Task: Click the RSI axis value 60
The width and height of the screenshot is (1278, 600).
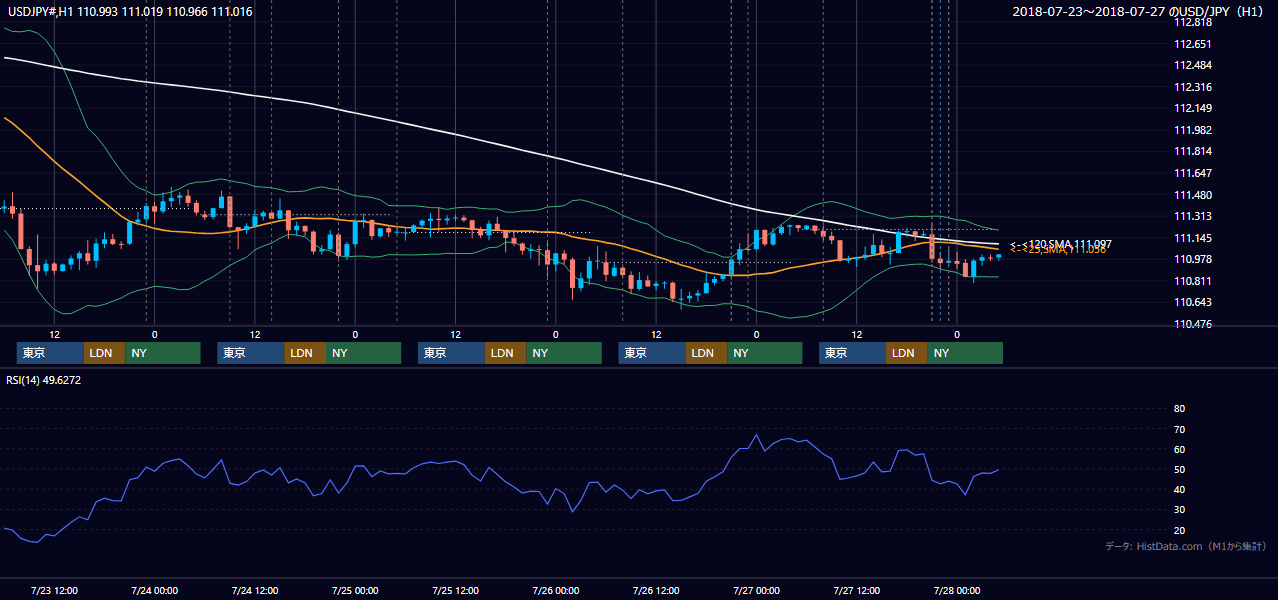Action: 1179,449
